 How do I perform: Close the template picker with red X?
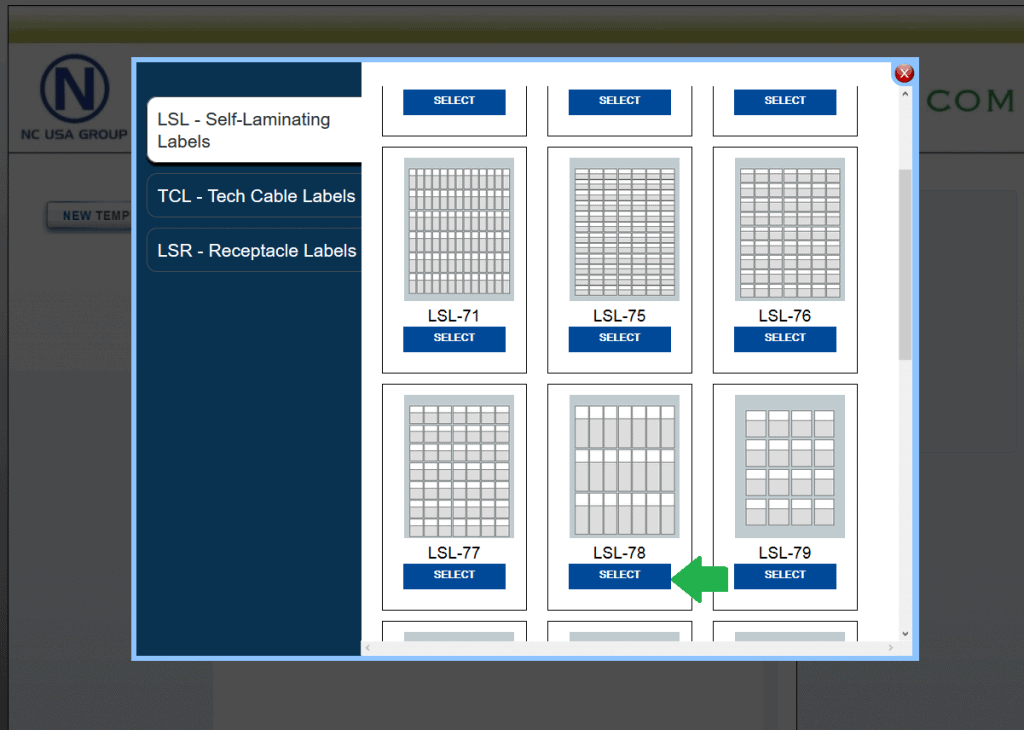pyautogui.click(x=904, y=73)
